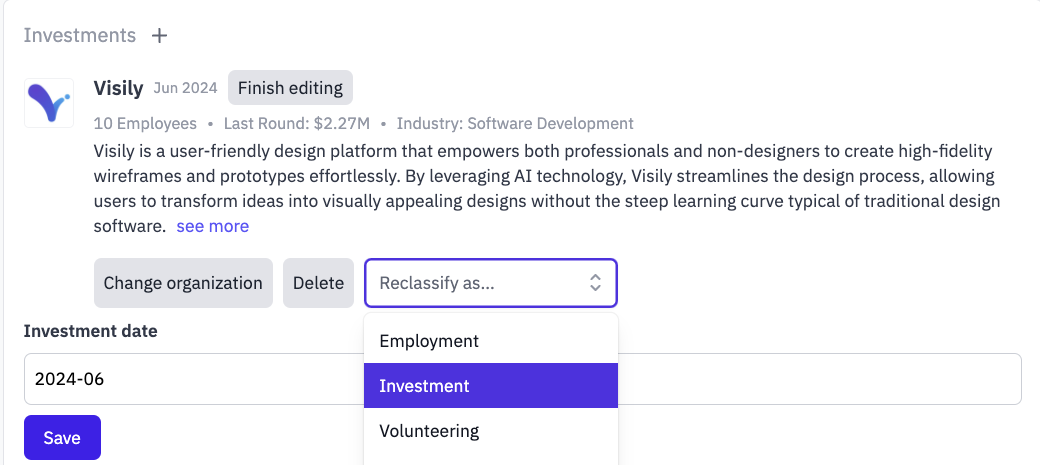This screenshot has height=465, width=1040.
Task: Click the Jun 2024 date label
Action: pos(186,88)
